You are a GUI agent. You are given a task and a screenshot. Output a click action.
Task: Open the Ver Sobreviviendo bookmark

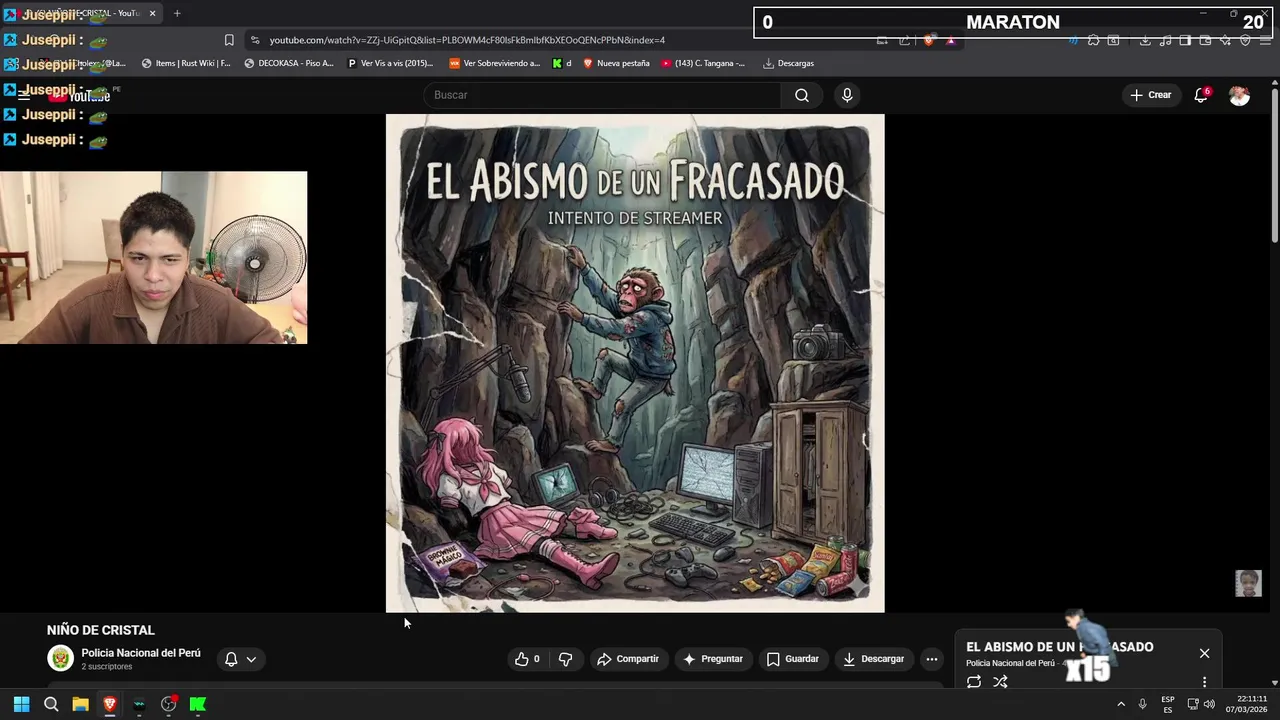click(494, 63)
